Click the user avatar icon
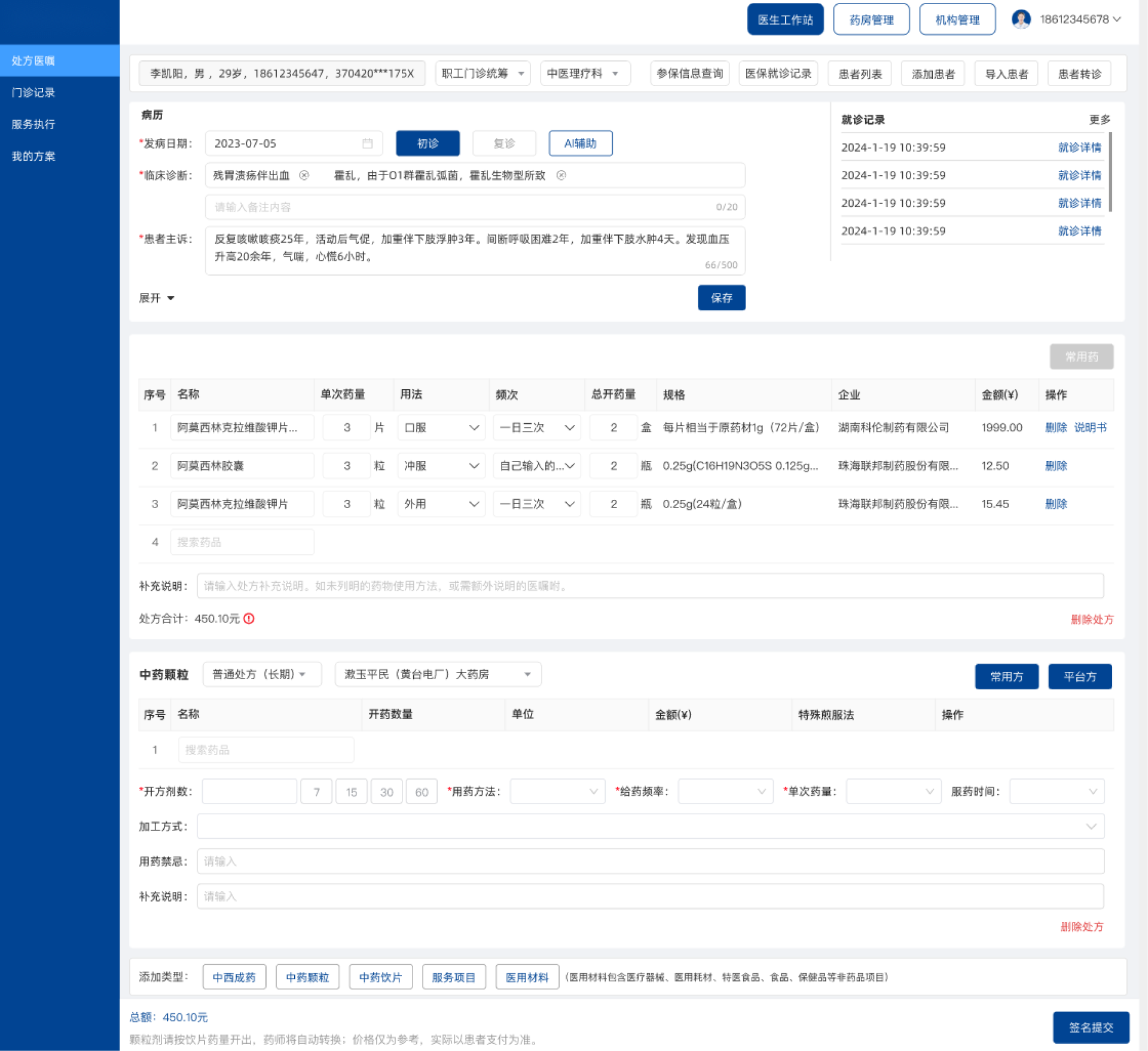Viewport: 1148px width, 1051px height. 1021,19
